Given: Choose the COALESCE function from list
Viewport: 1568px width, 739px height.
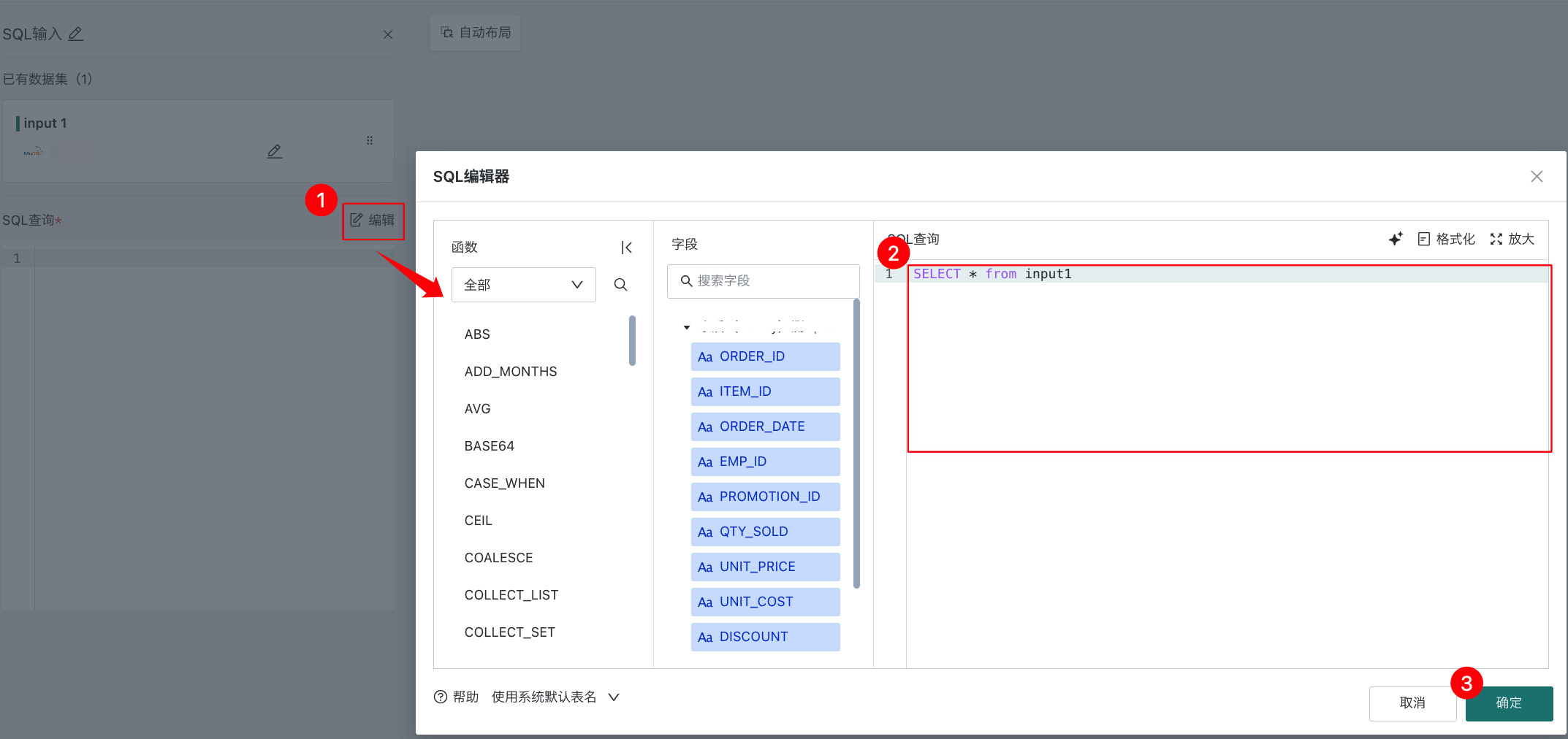Looking at the screenshot, I should tap(498, 558).
